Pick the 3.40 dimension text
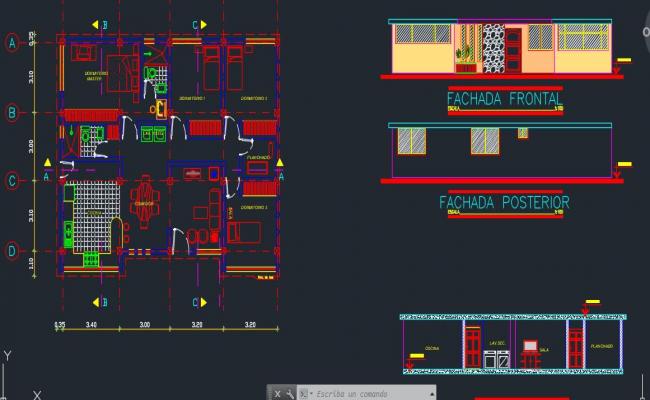The image size is (650, 400). (x=92, y=325)
